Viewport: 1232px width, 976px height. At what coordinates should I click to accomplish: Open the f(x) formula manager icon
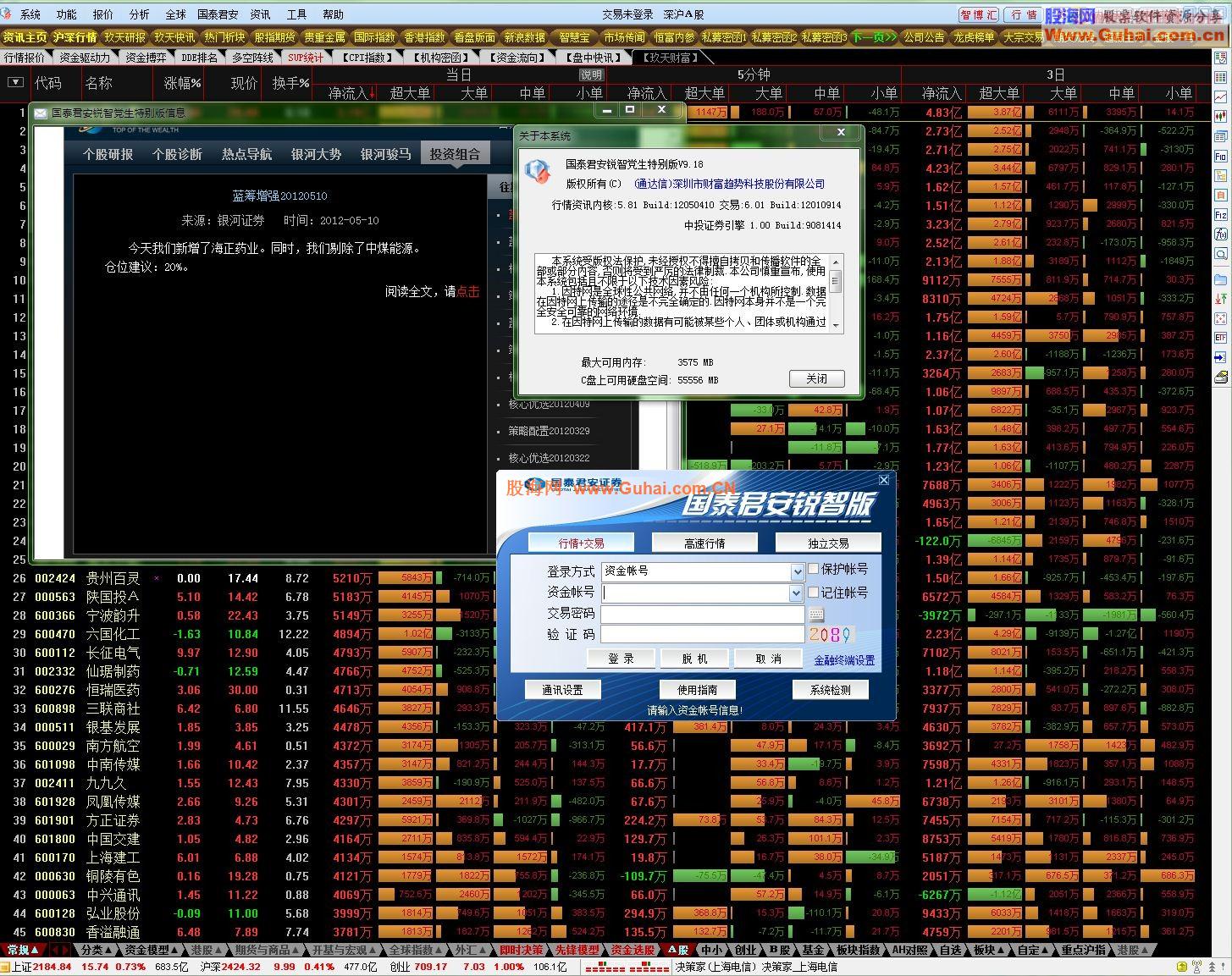pyautogui.click(x=1221, y=234)
